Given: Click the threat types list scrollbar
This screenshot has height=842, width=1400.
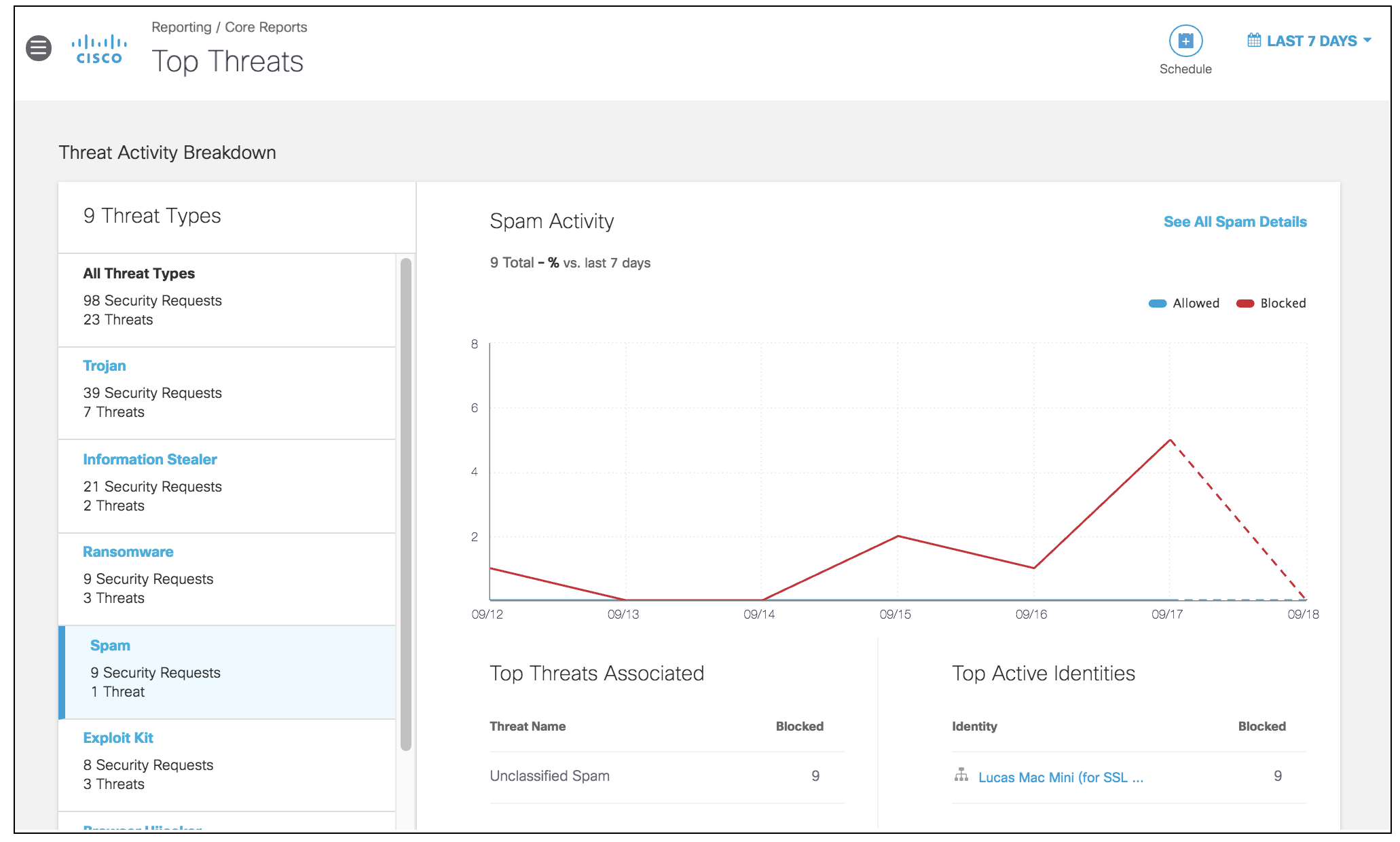Looking at the screenshot, I should click(x=406, y=505).
